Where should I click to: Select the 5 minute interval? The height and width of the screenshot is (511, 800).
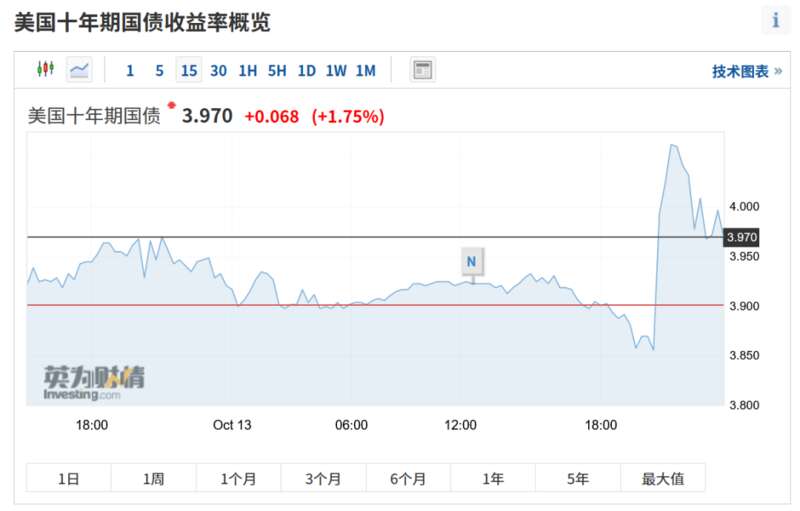(160, 70)
